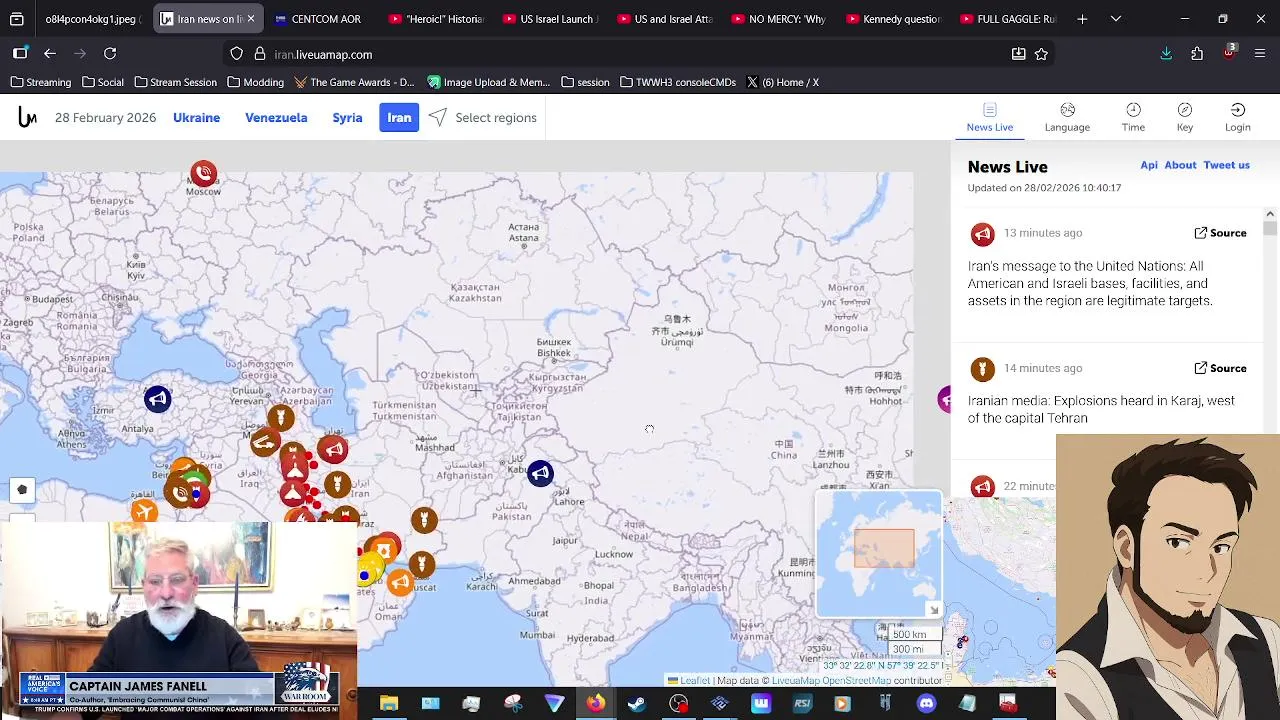Image resolution: width=1280 pixels, height=720 pixels.
Task: Open the Modding bookmarks folder
Action: [x=256, y=82]
